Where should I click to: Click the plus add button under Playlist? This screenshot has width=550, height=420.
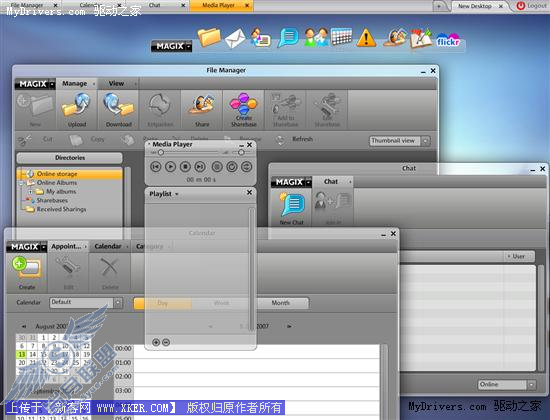tap(156, 342)
